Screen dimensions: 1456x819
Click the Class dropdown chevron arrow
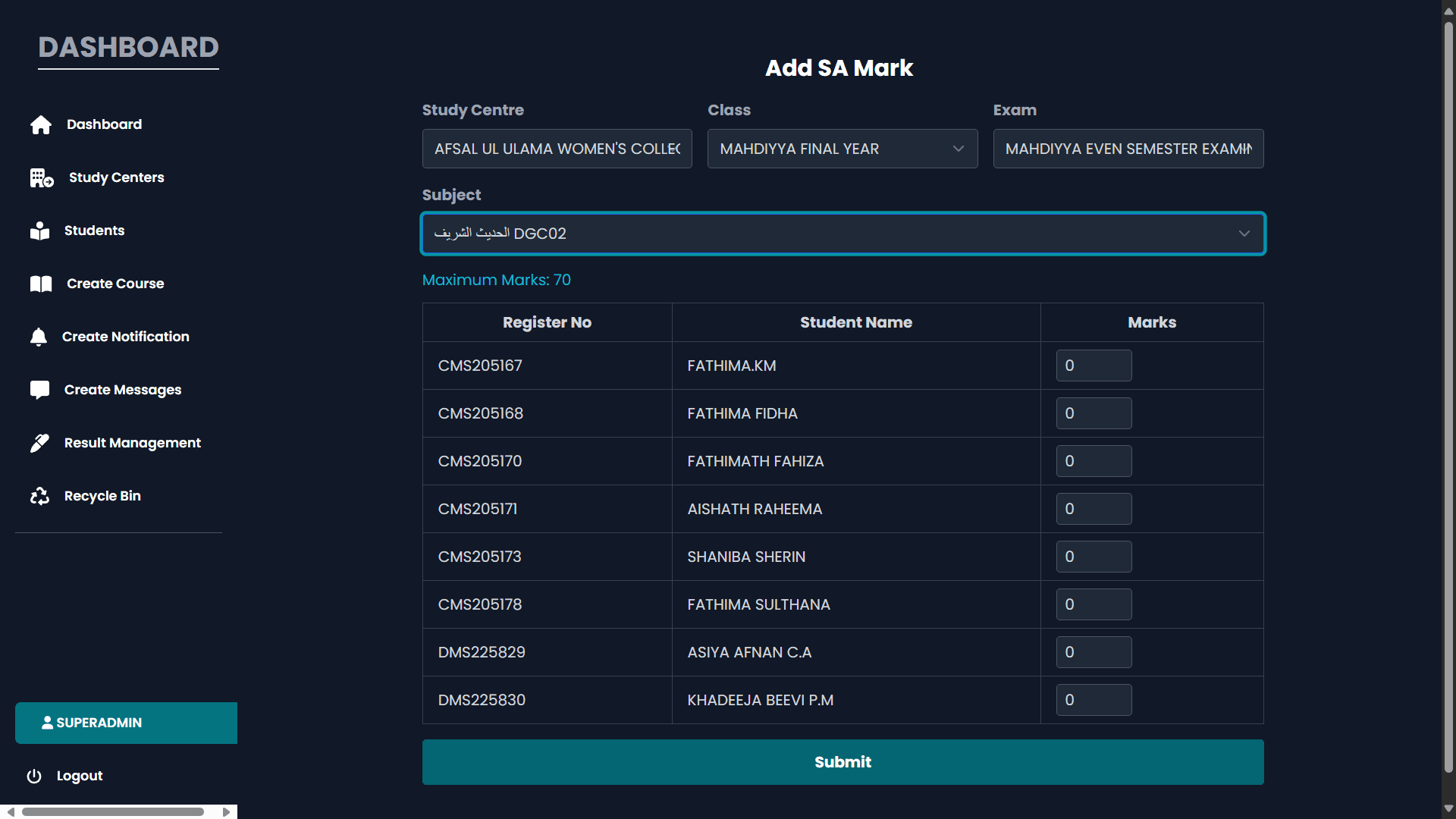point(959,149)
